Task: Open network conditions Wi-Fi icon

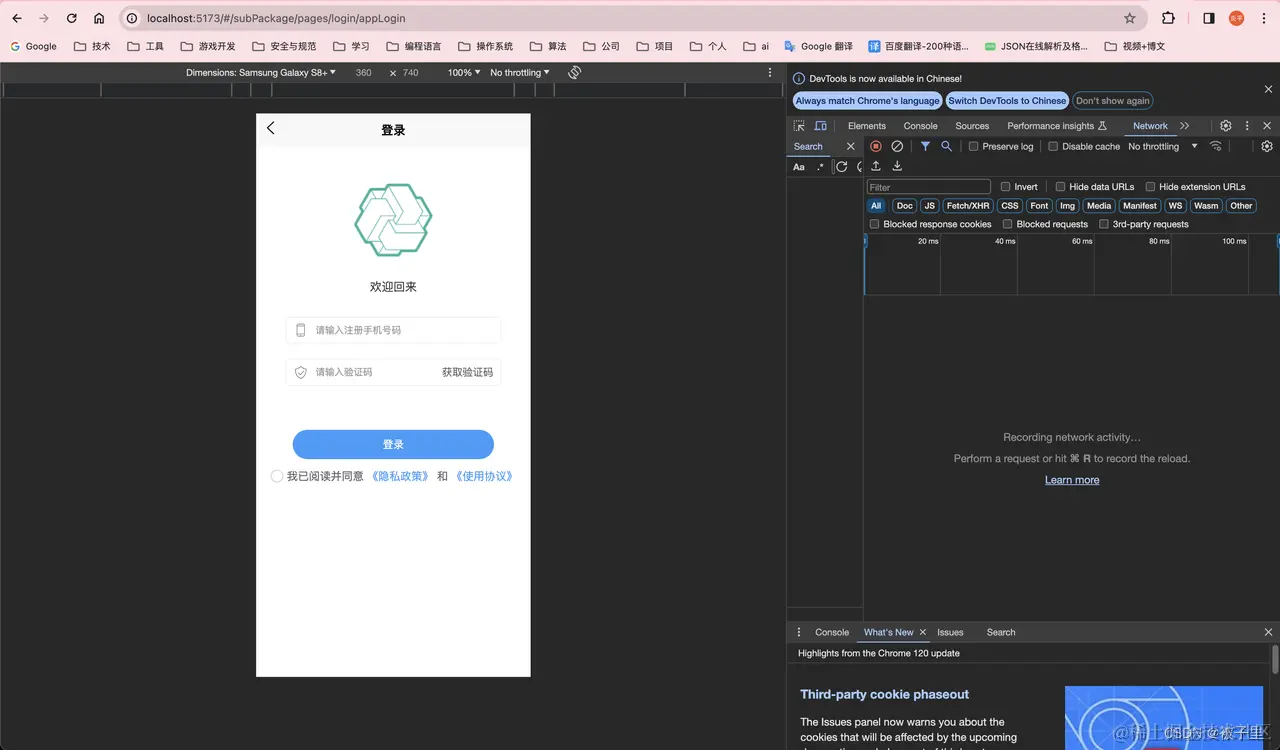Action: [1216, 146]
